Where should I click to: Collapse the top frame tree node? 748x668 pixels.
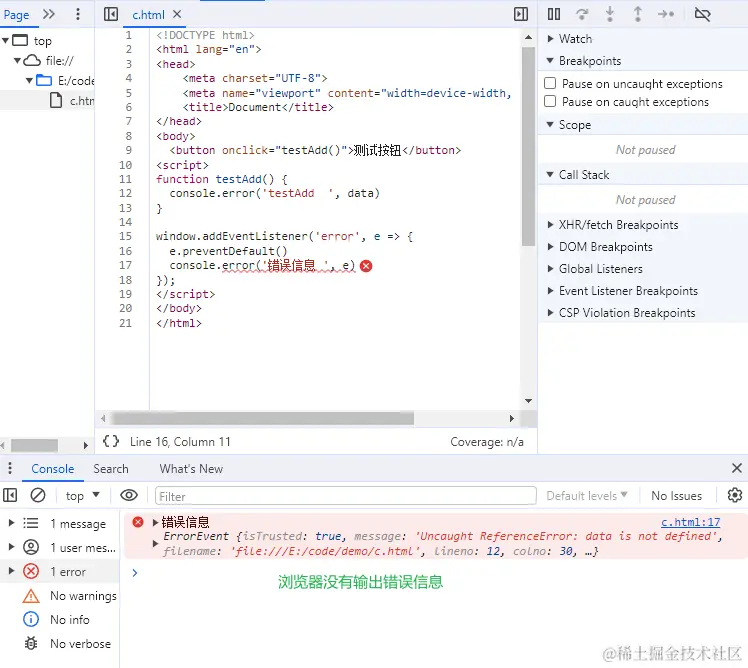click(x=6, y=41)
